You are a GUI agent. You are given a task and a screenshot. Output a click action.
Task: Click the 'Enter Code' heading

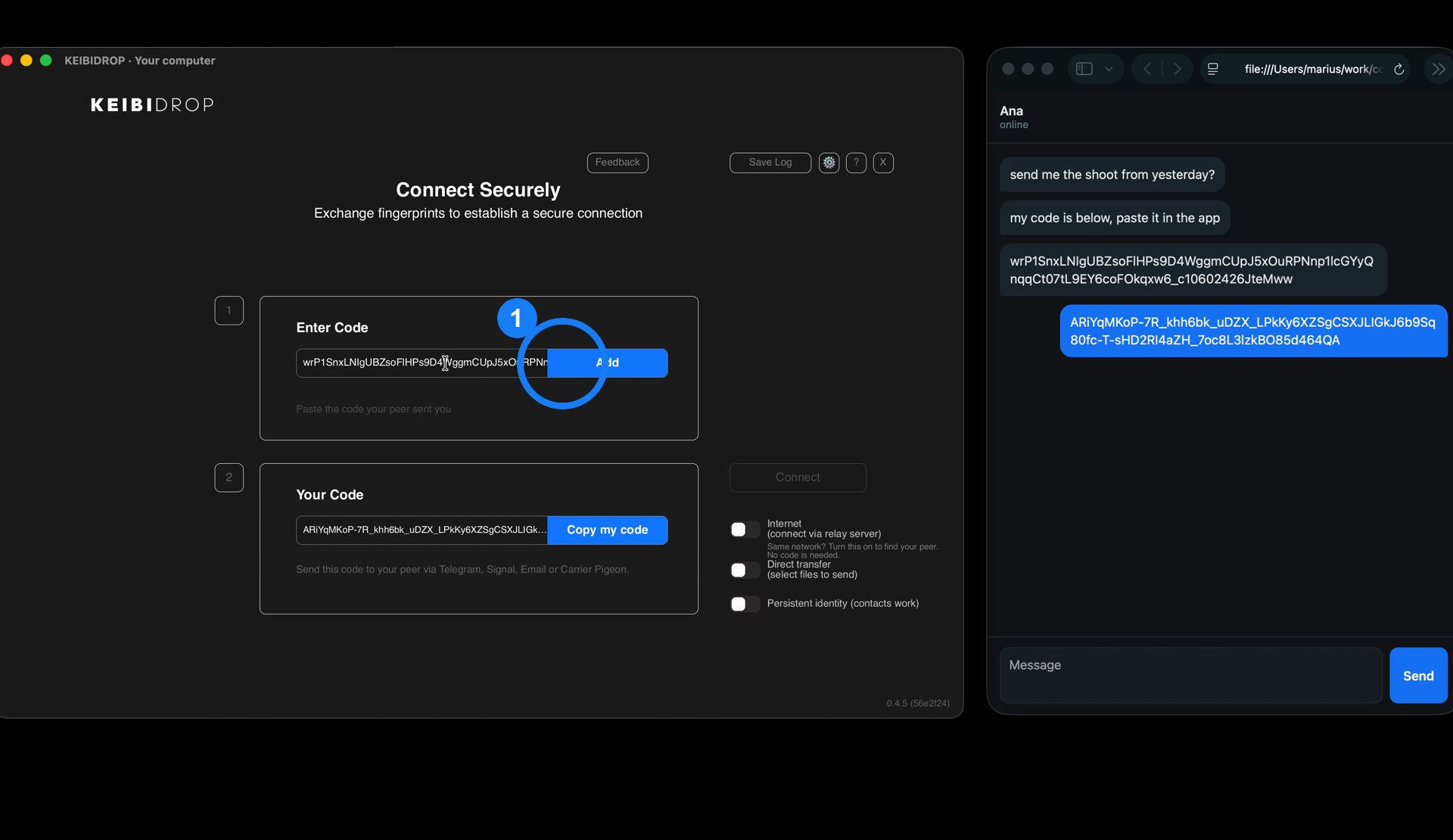click(332, 328)
